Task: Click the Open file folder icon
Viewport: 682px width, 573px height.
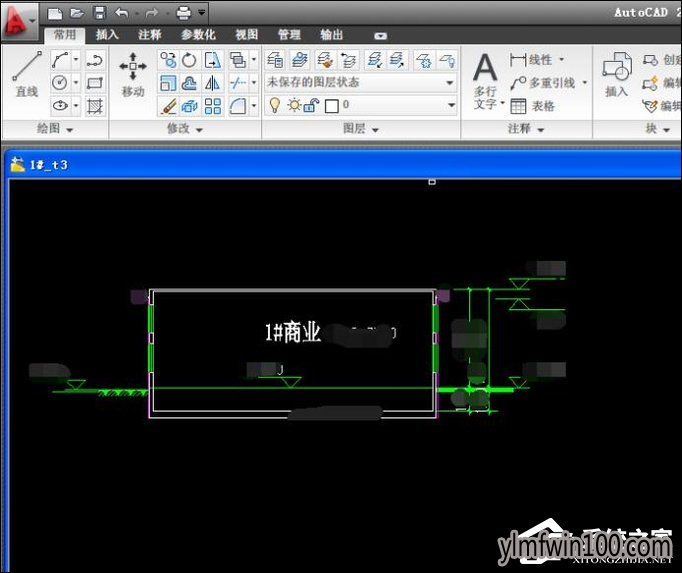Action: point(77,13)
